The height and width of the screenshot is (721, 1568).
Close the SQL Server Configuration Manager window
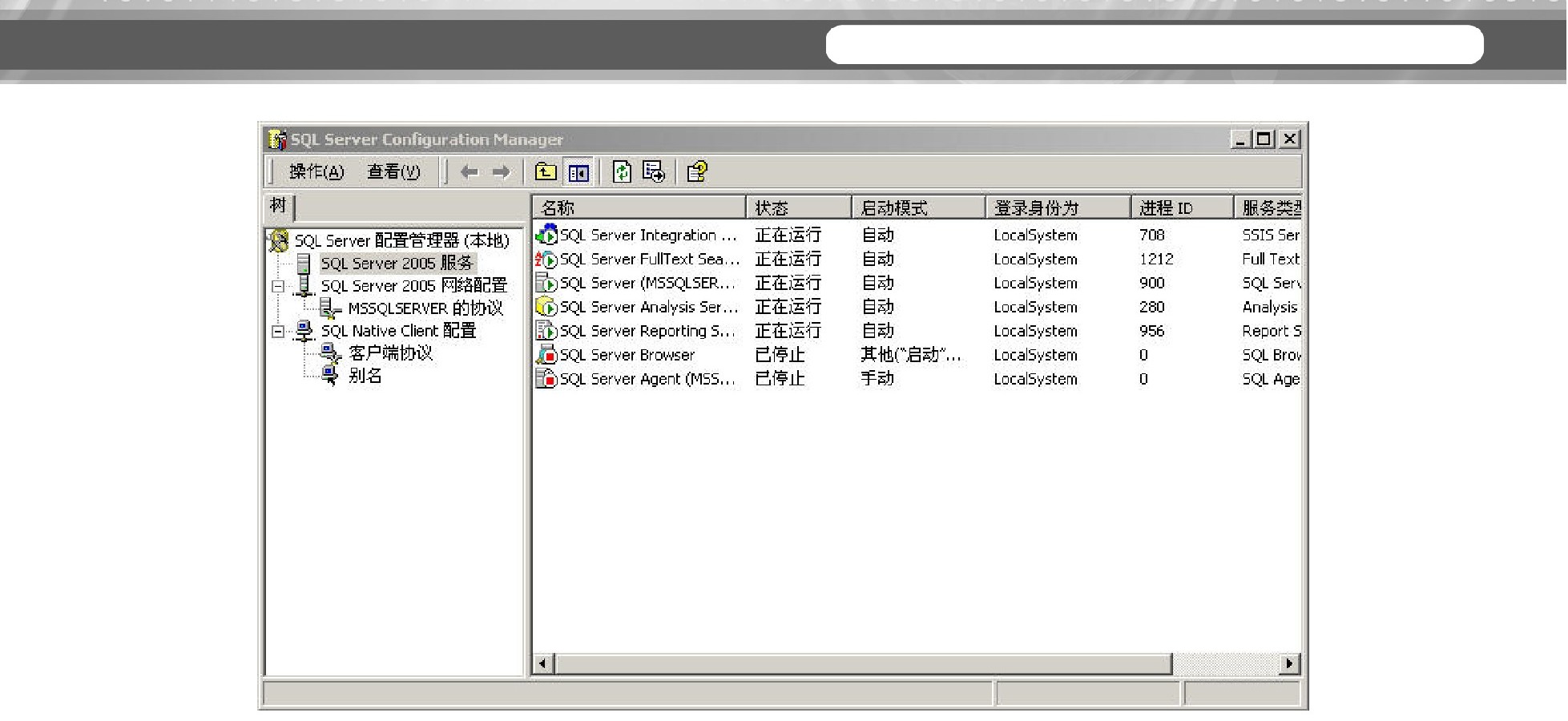coord(1289,139)
